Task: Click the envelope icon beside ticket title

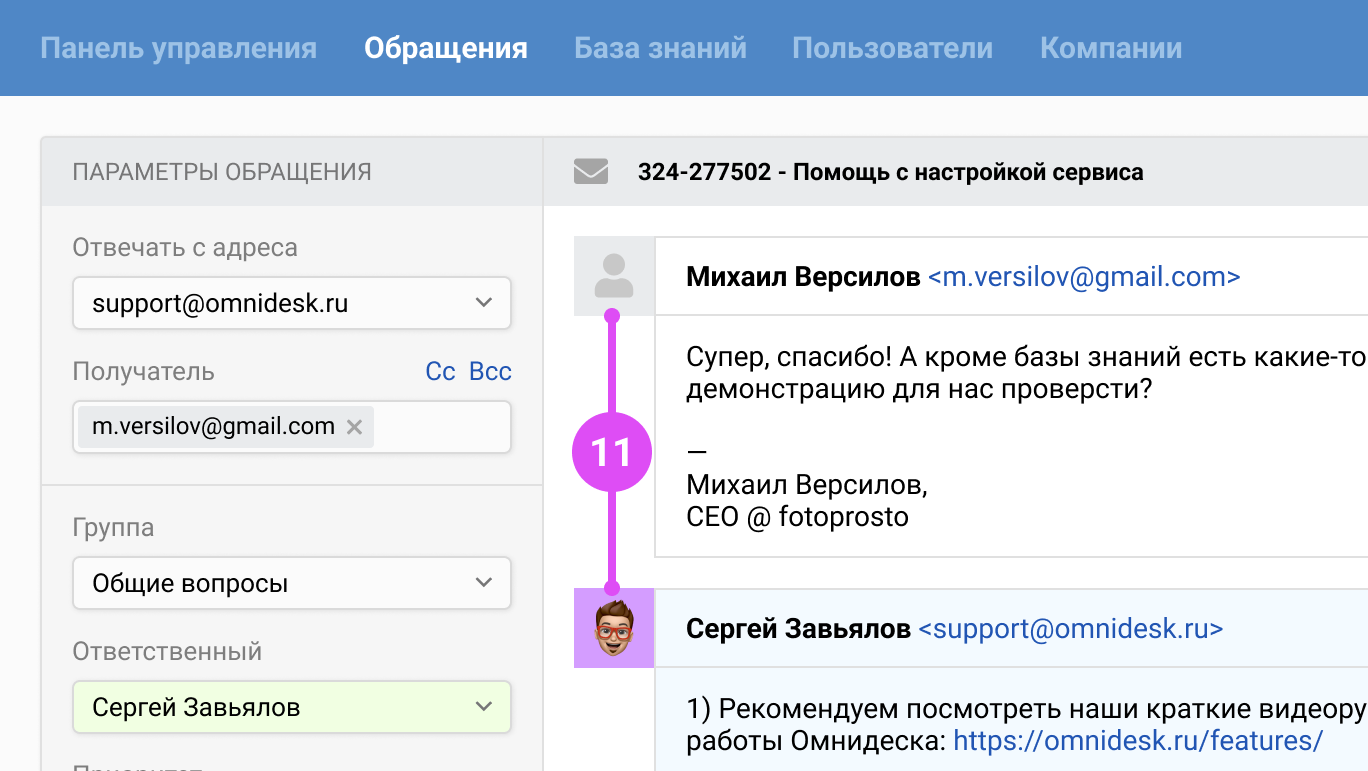Action: [591, 172]
